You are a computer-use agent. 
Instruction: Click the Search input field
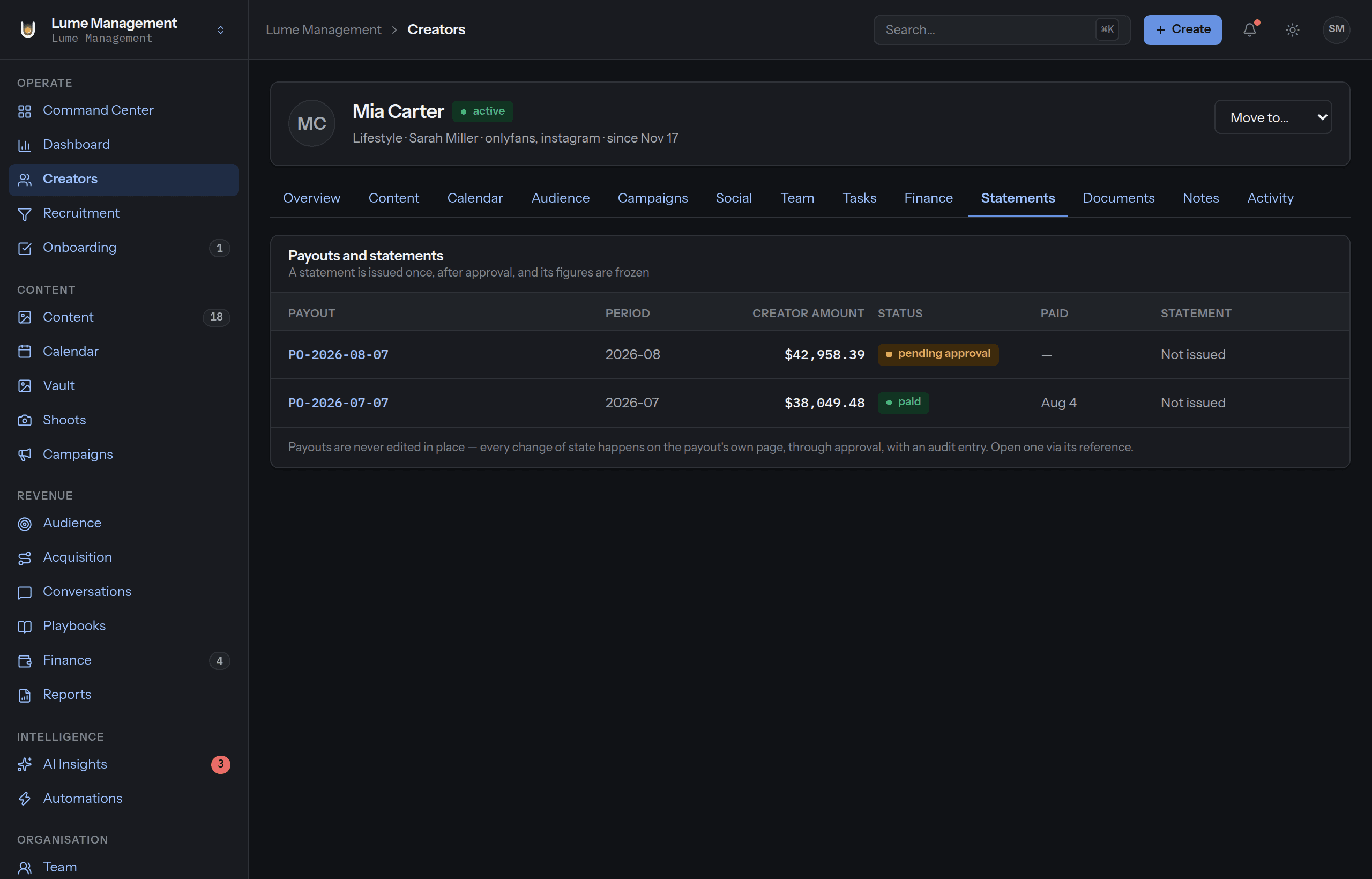pyautogui.click(x=1001, y=29)
